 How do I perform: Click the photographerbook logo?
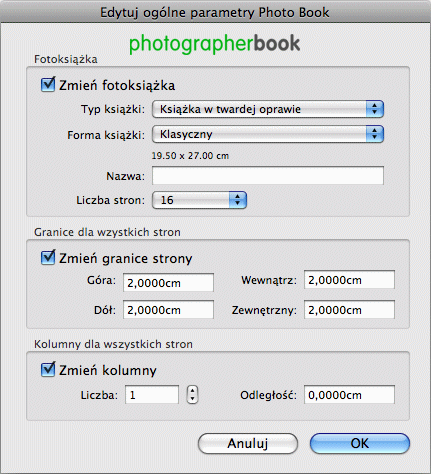pos(214,44)
